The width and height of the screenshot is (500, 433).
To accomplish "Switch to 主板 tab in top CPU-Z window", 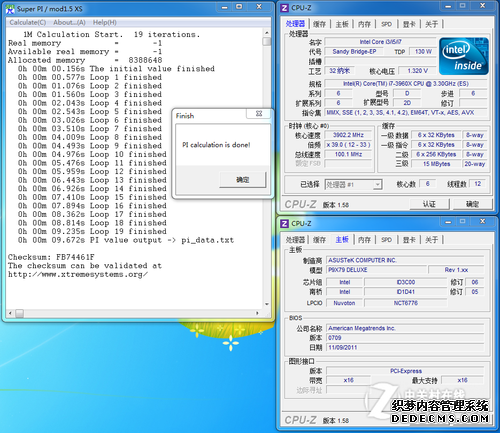I will click(x=342, y=24).
